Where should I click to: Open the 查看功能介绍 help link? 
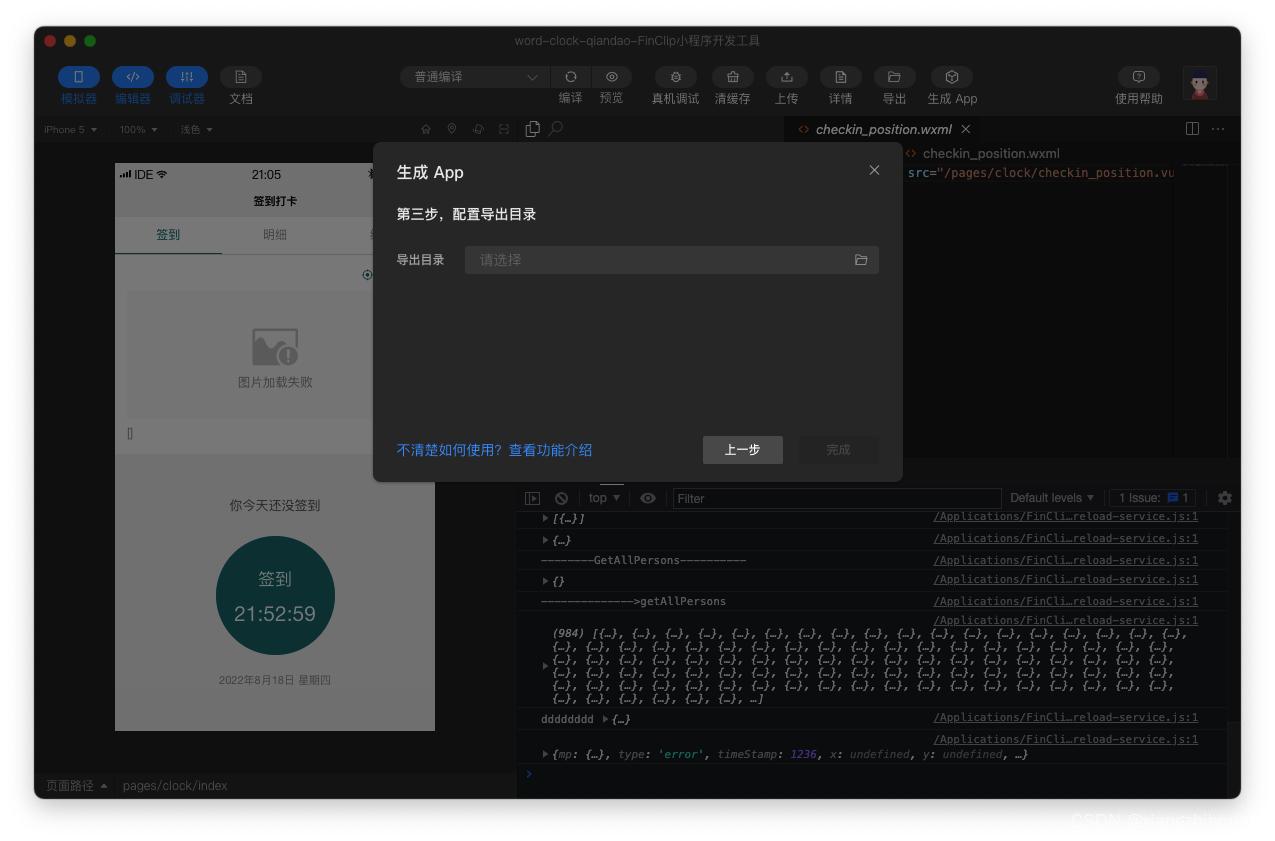(550, 450)
